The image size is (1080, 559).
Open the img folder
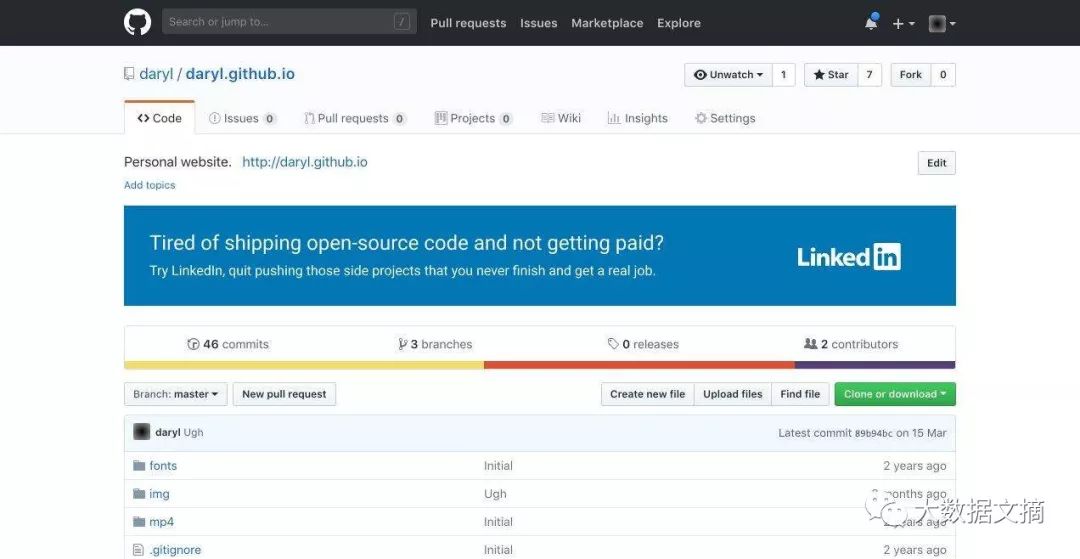click(159, 494)
